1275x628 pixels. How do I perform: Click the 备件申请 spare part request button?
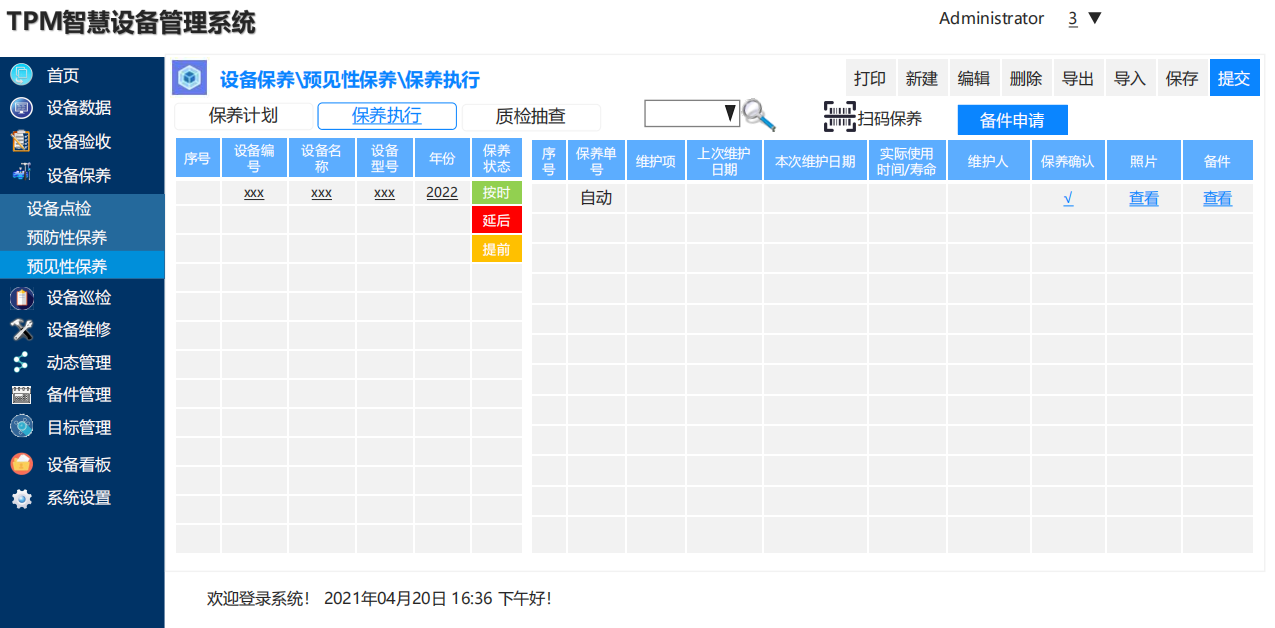point(1012,120)
